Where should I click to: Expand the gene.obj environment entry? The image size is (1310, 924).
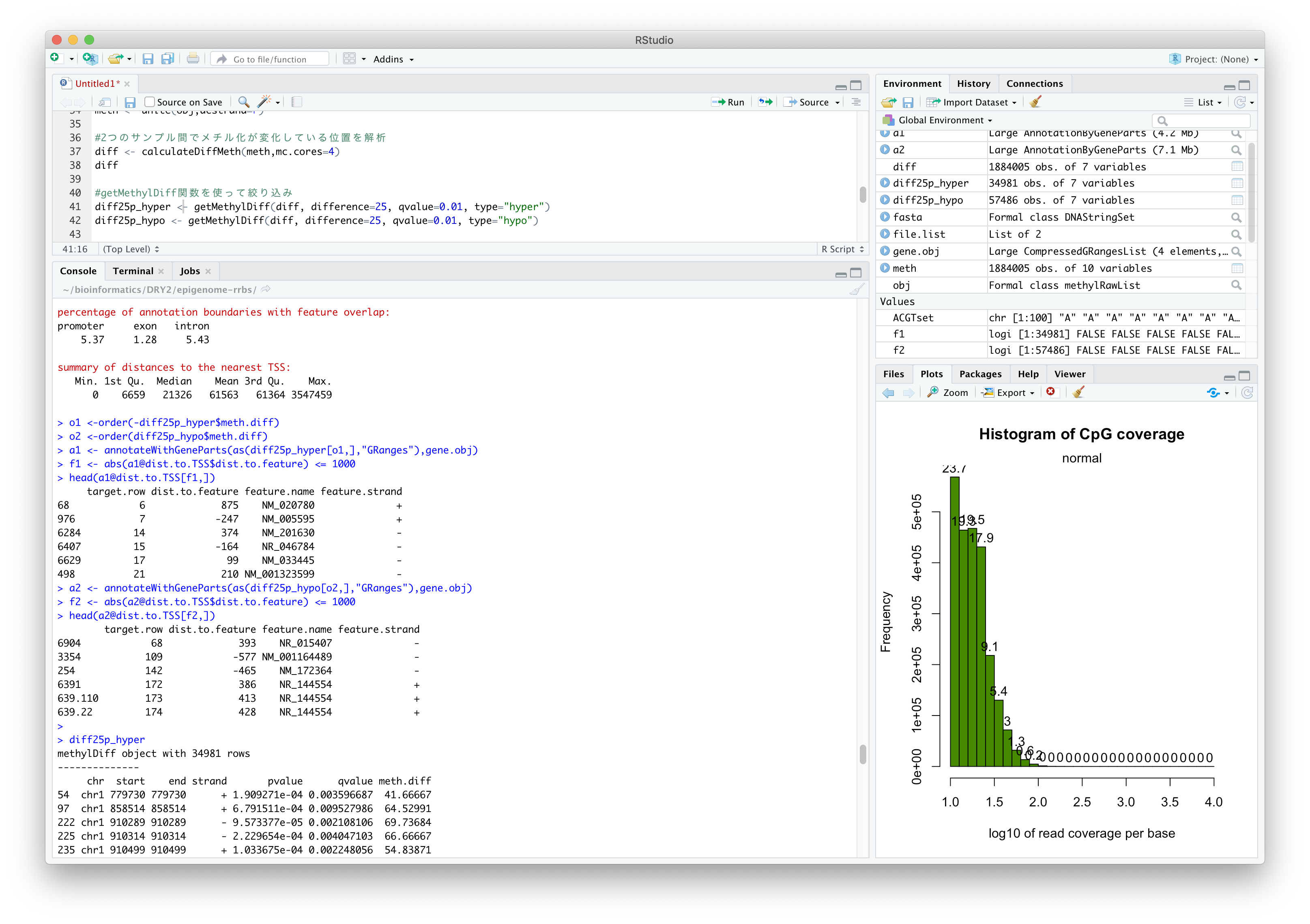(x=885, y=251)
